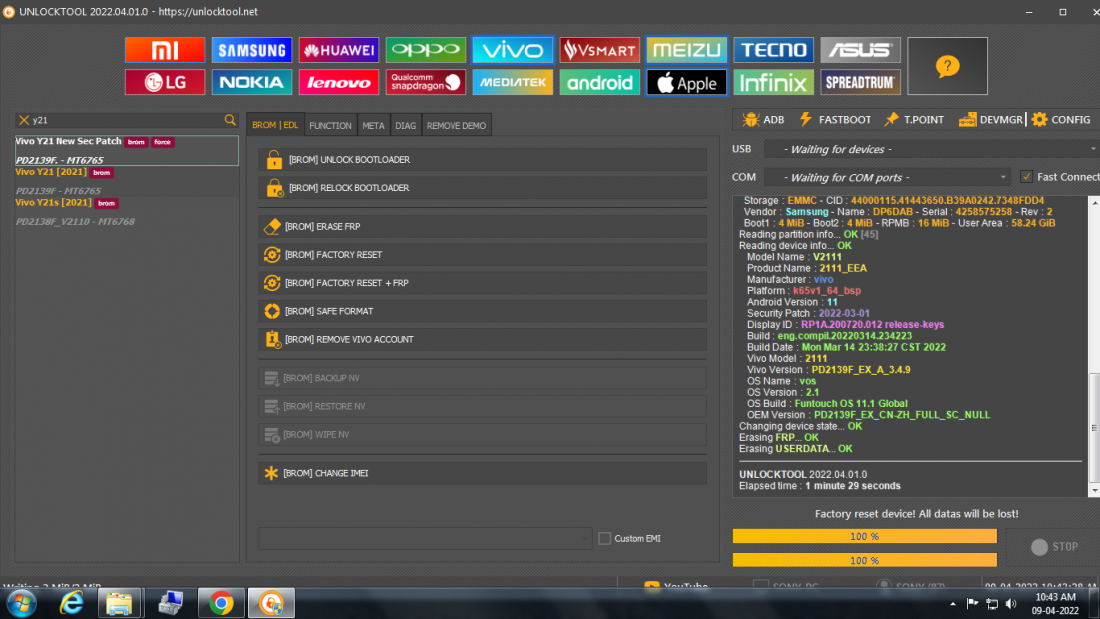Click the y21 search field
This screenshot has height=619, width=1100.
tap(126, 120)
